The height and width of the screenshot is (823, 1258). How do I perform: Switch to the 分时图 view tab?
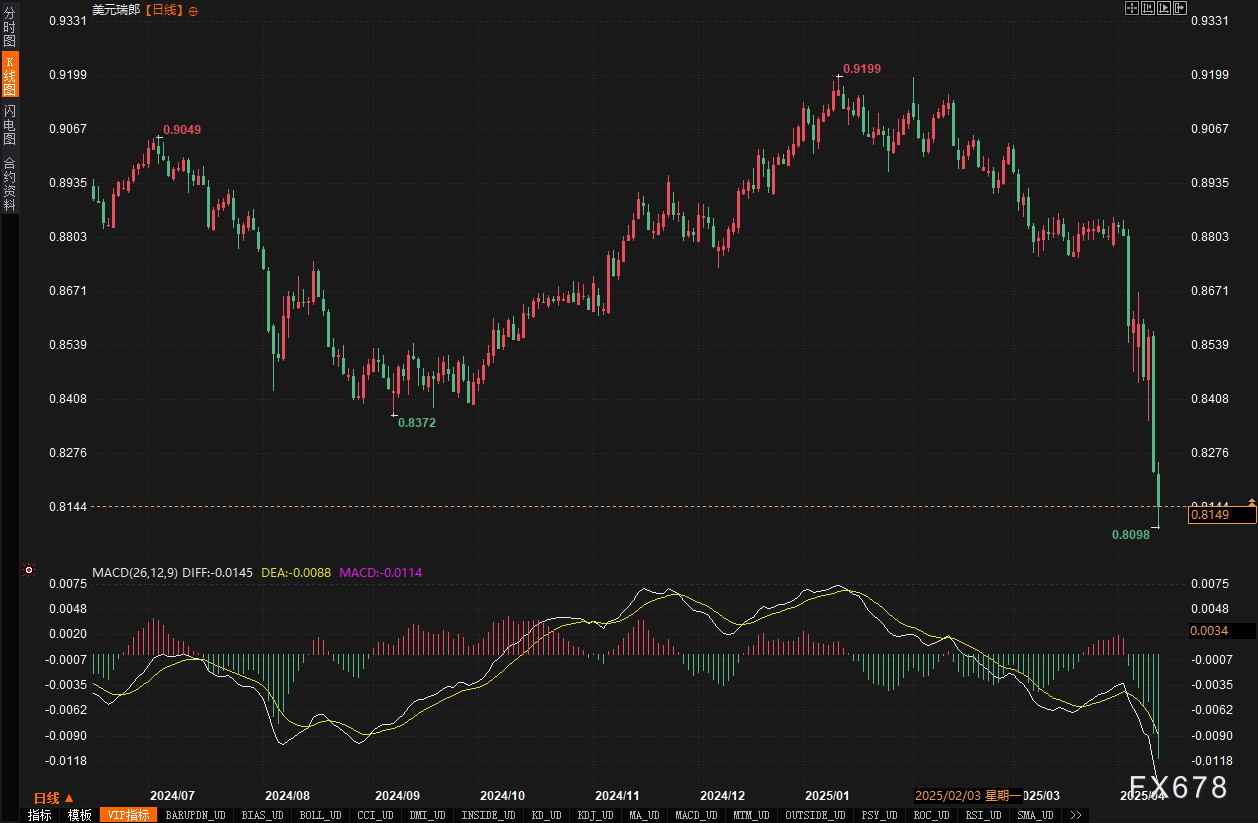[10, 27]
